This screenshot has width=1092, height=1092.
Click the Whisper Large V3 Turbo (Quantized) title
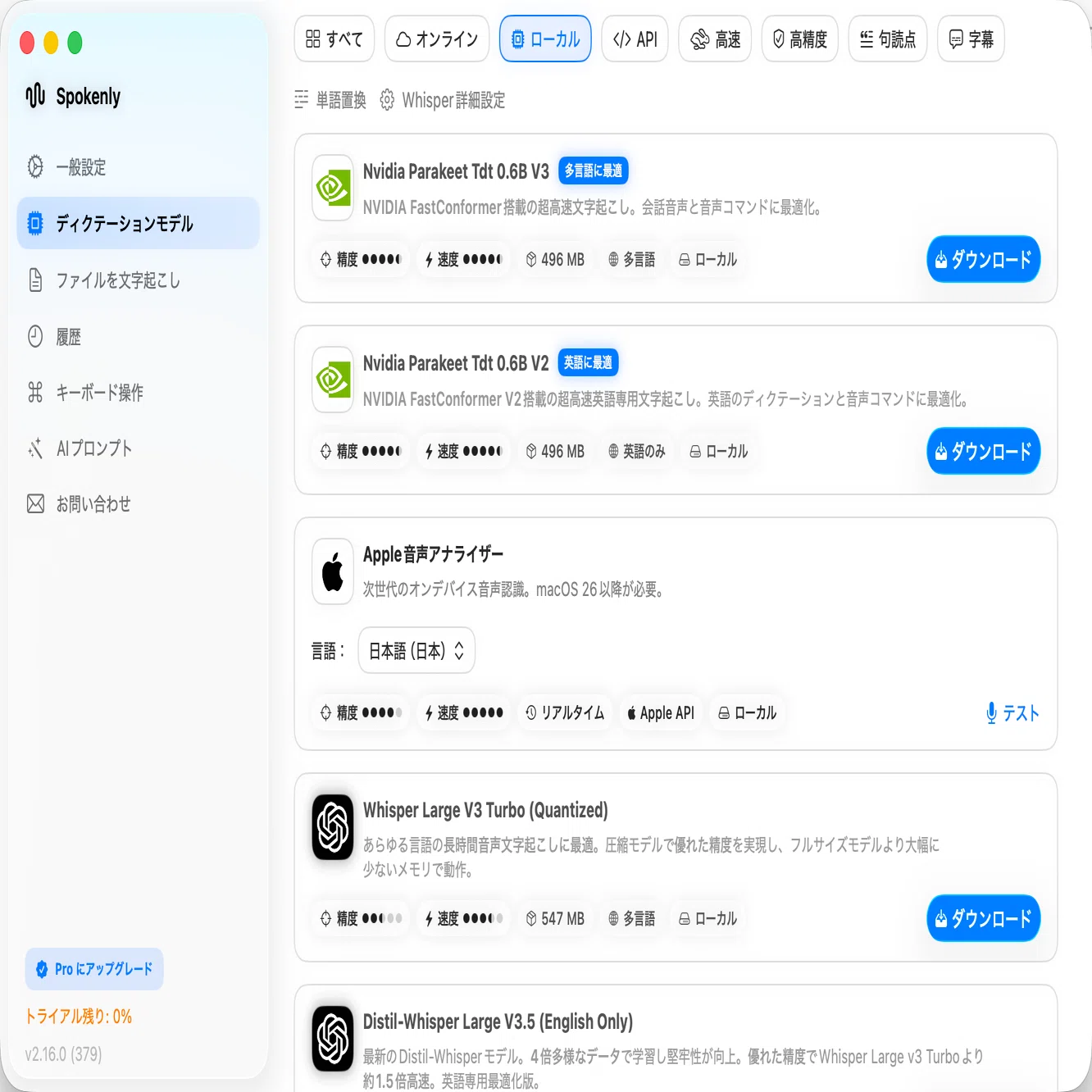click(485, 810)
